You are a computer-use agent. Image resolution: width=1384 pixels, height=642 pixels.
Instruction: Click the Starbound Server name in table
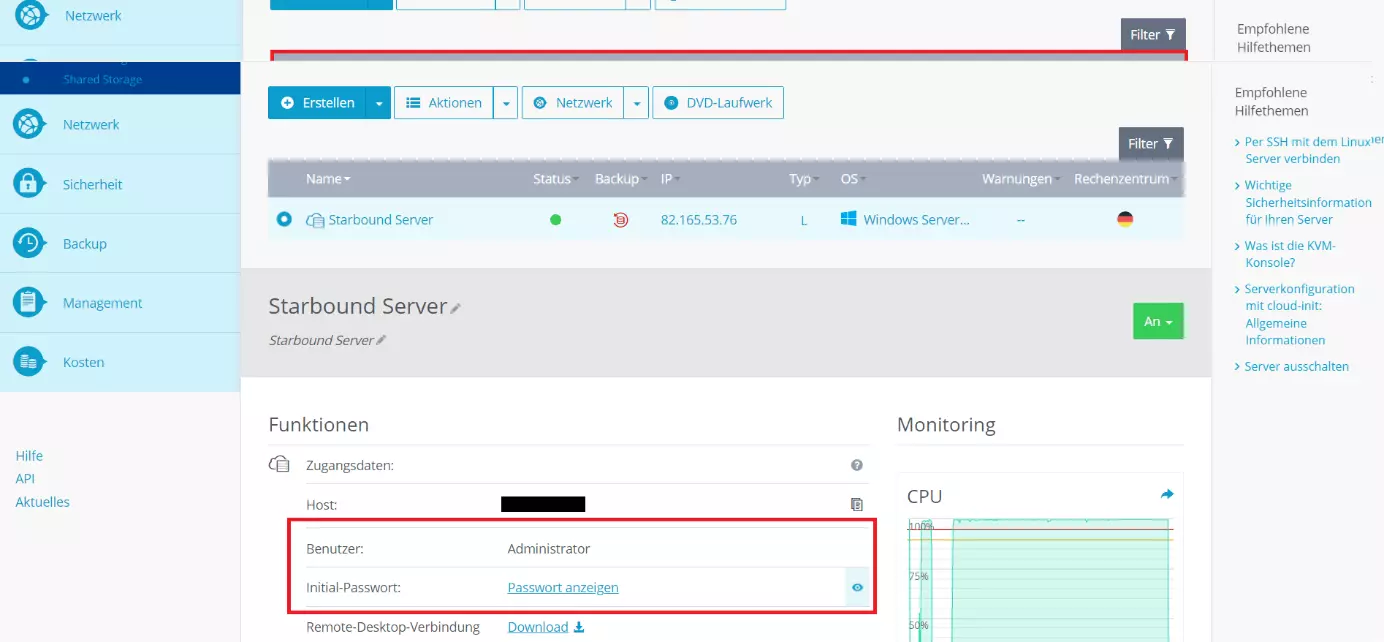pos(381,220)
